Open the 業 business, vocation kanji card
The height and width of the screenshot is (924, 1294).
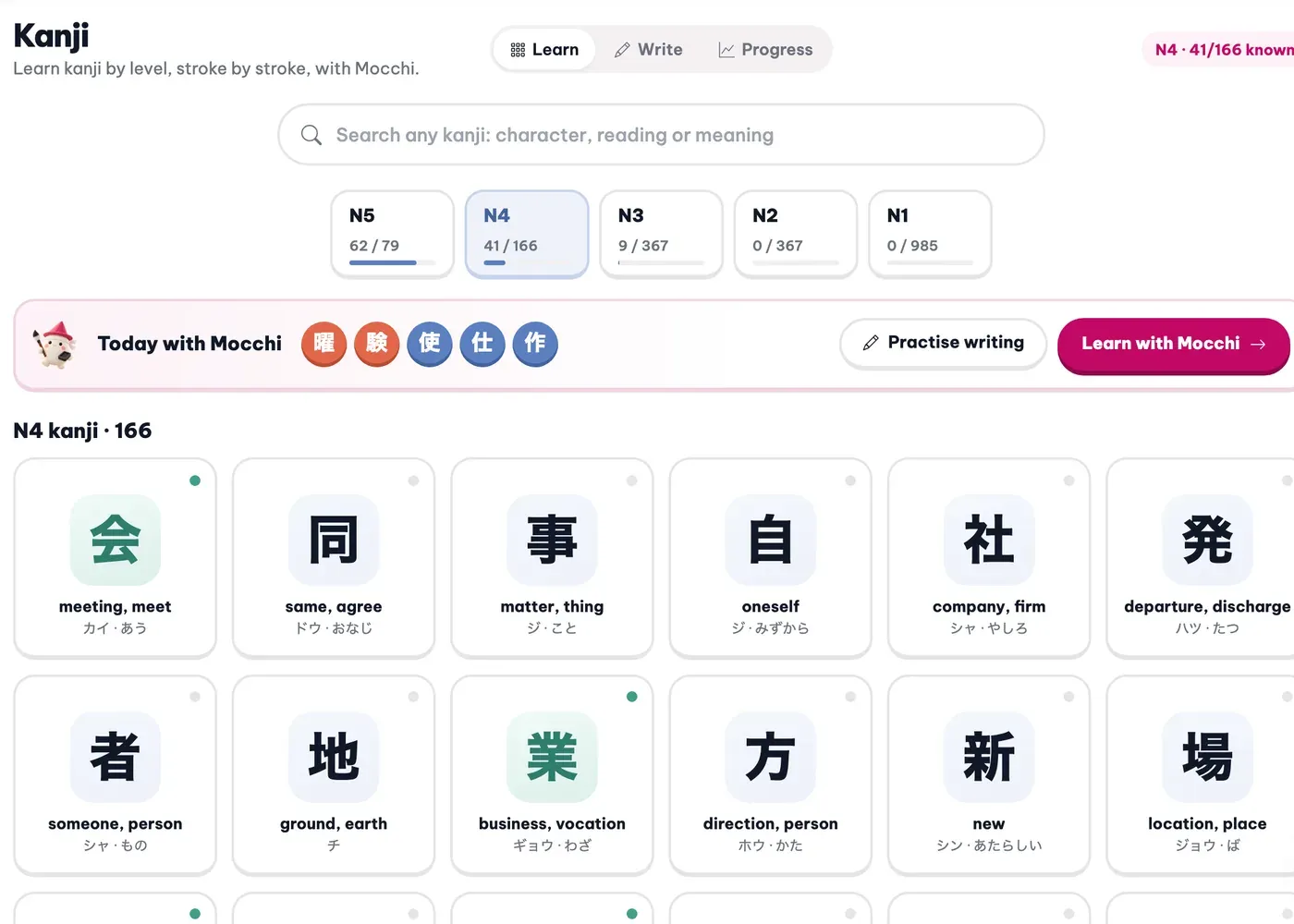(552, 775)
